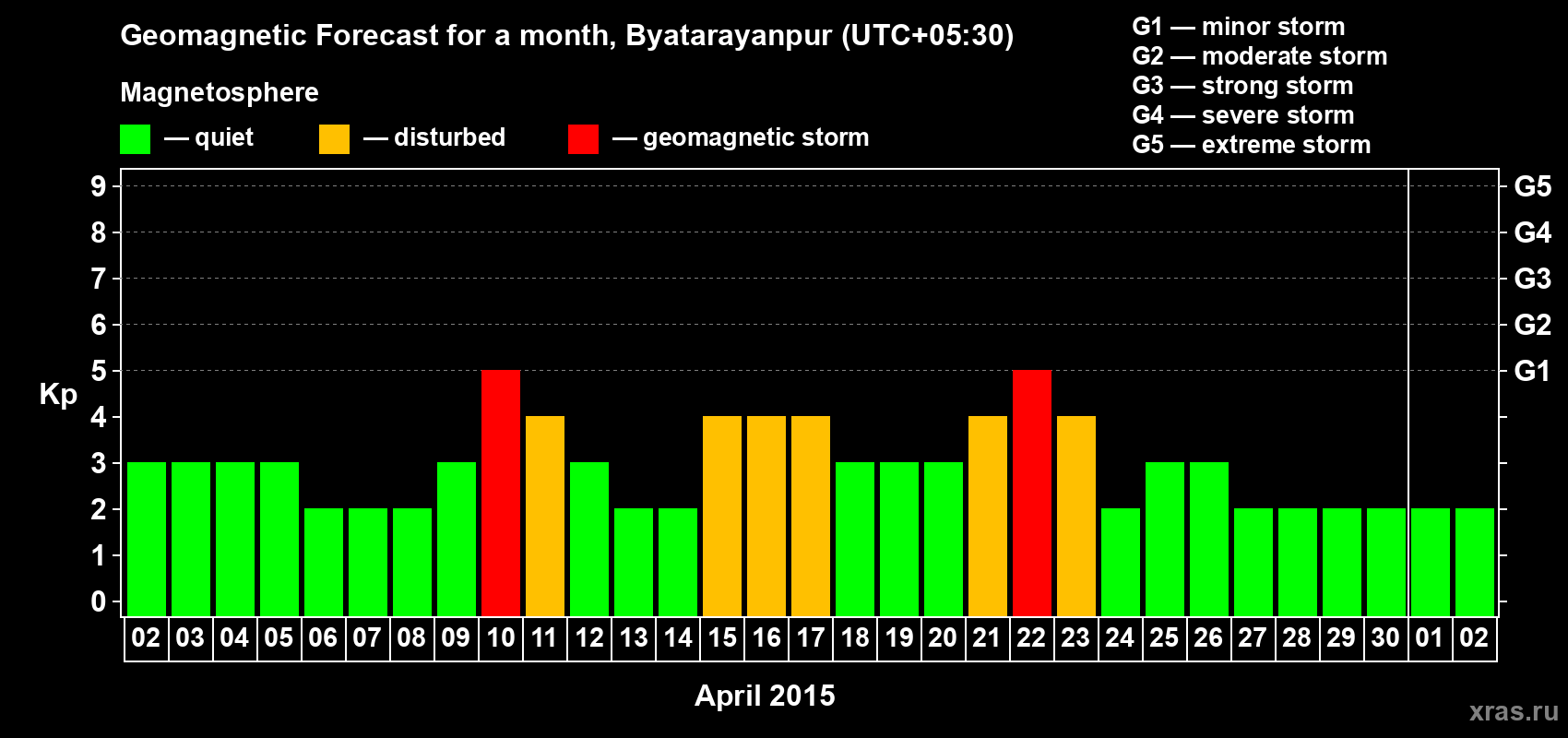Select the red bar for April 22
The height and width of the screenshot is (738, 1568).
click(1032, 493)
